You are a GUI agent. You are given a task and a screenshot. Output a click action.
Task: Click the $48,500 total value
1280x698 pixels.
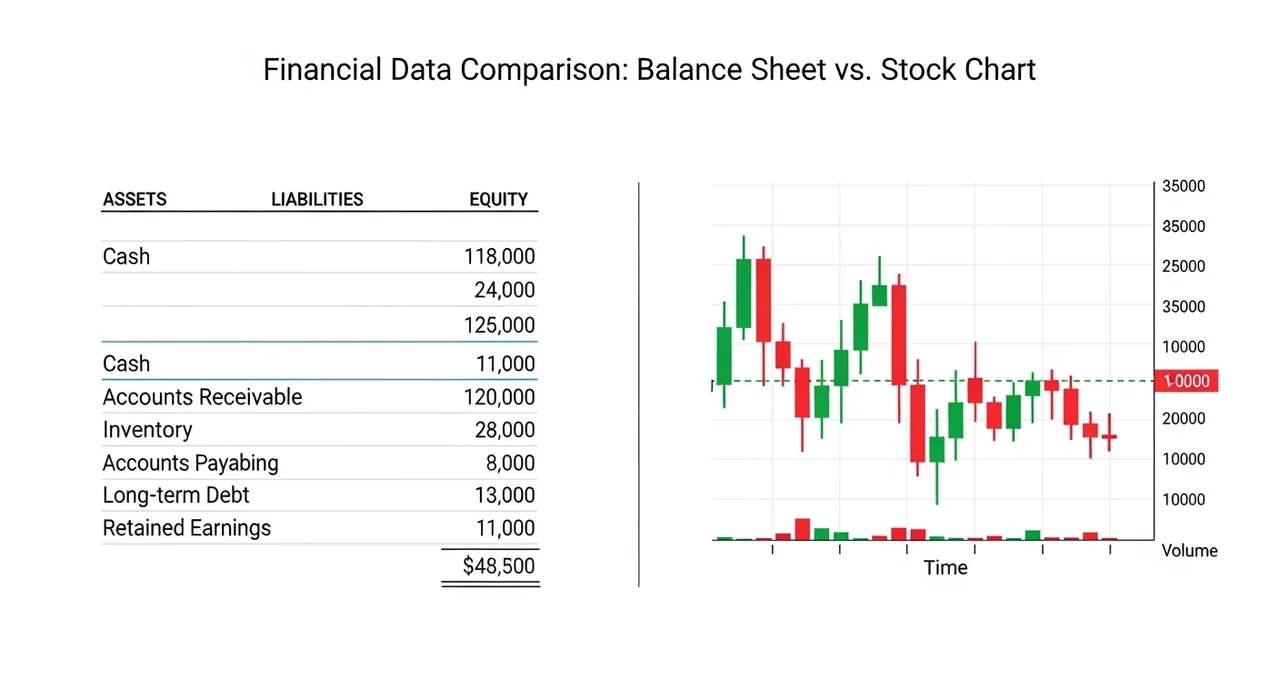[x=498, y=566]
